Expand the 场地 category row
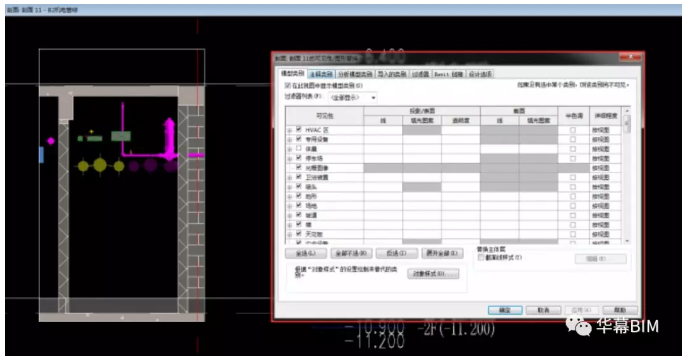Screen dimensions: 684x360 [290, 206]
